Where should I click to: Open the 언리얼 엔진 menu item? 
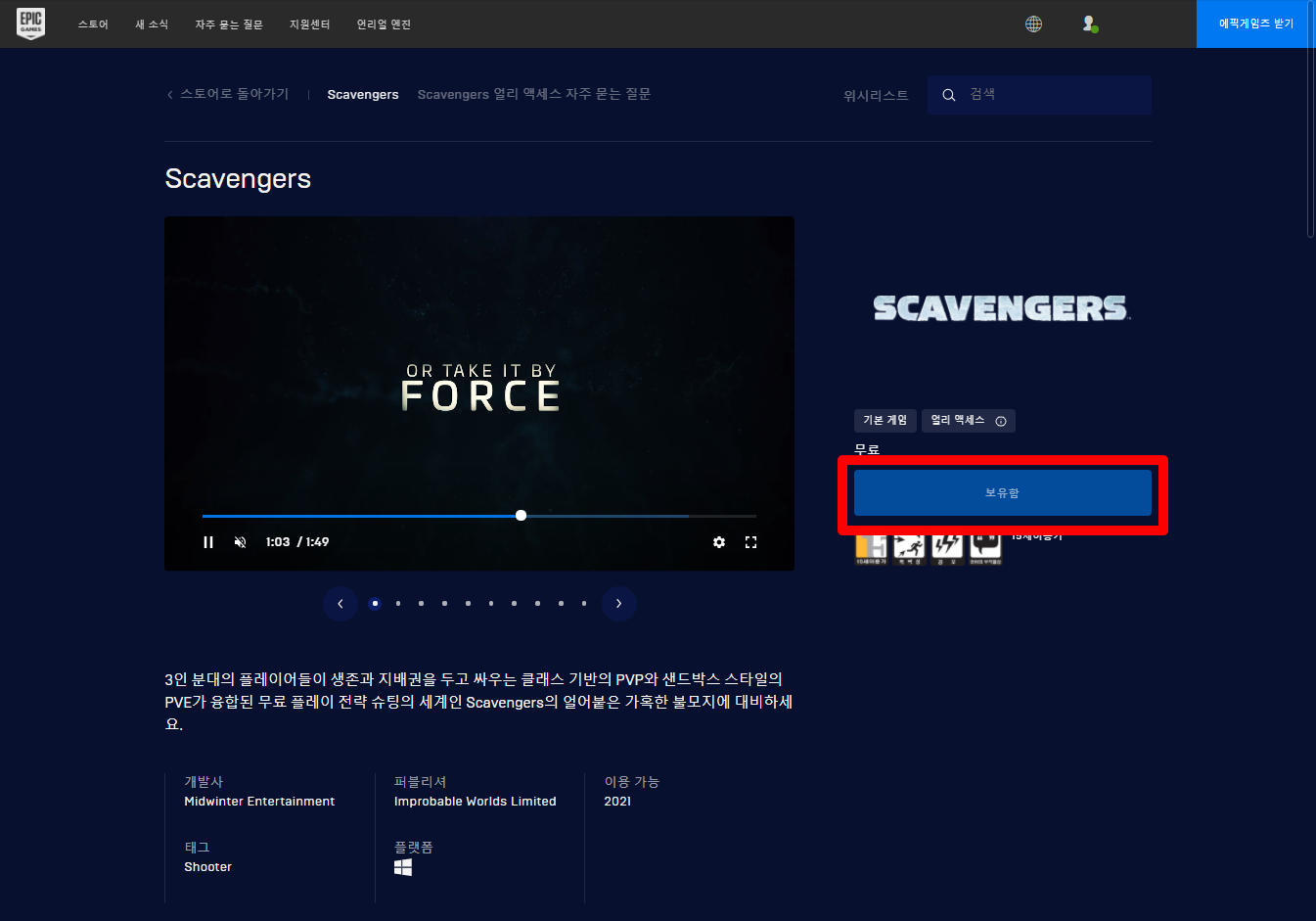[x=384, y=24]
